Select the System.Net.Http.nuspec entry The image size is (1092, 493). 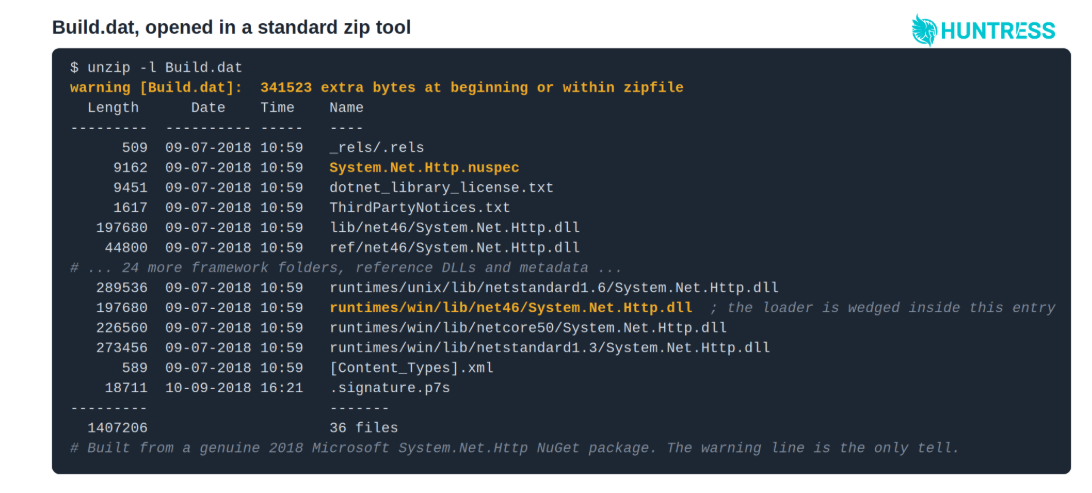click(x=424, y=168)
